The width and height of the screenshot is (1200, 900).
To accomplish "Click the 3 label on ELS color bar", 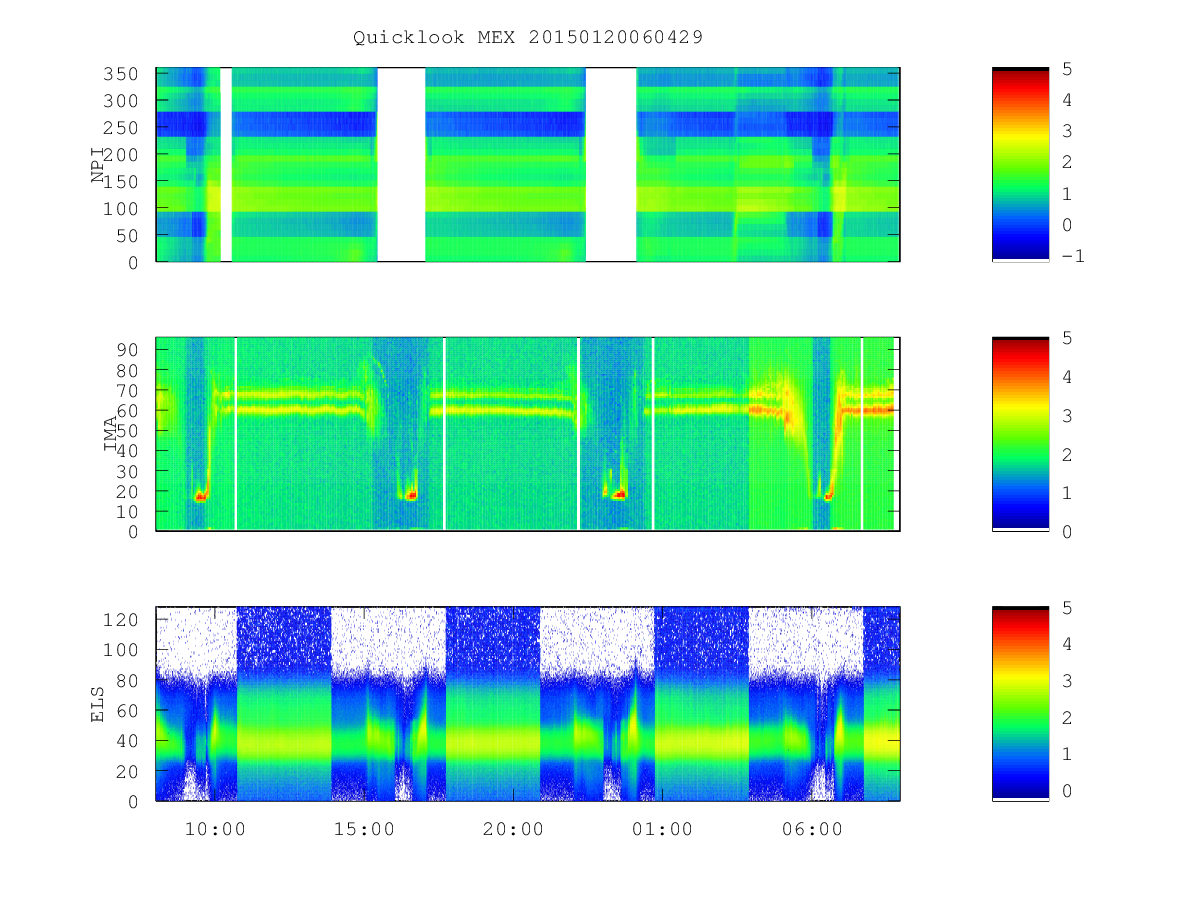I will click(1068, 681).
